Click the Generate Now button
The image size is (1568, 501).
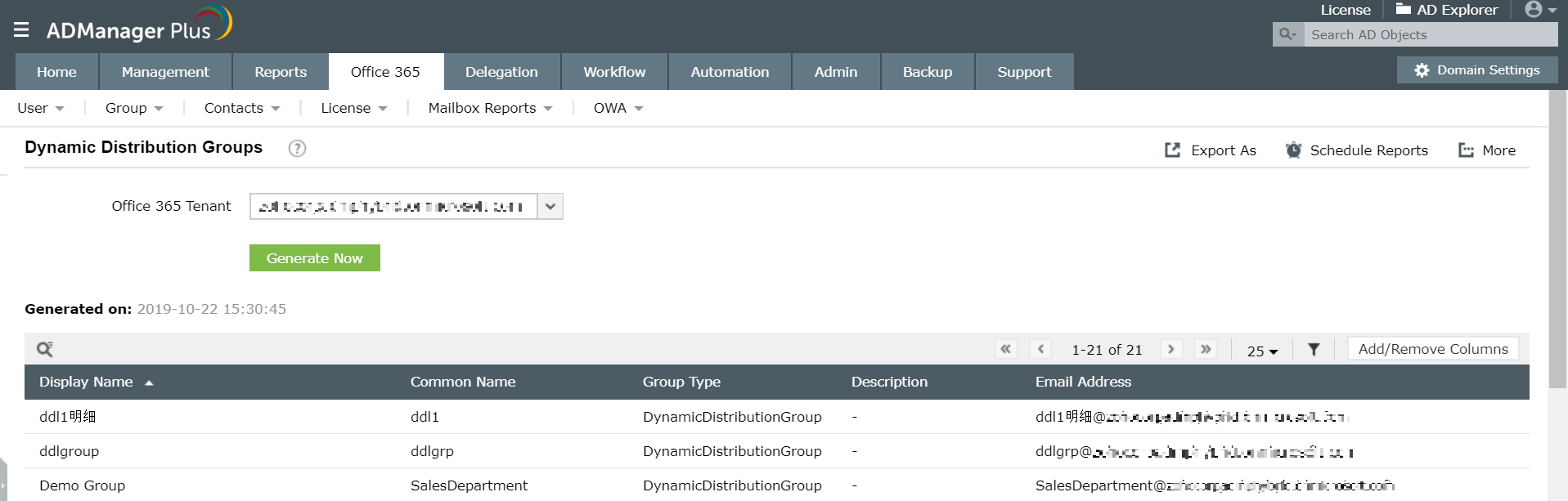(x=315, y=258)
